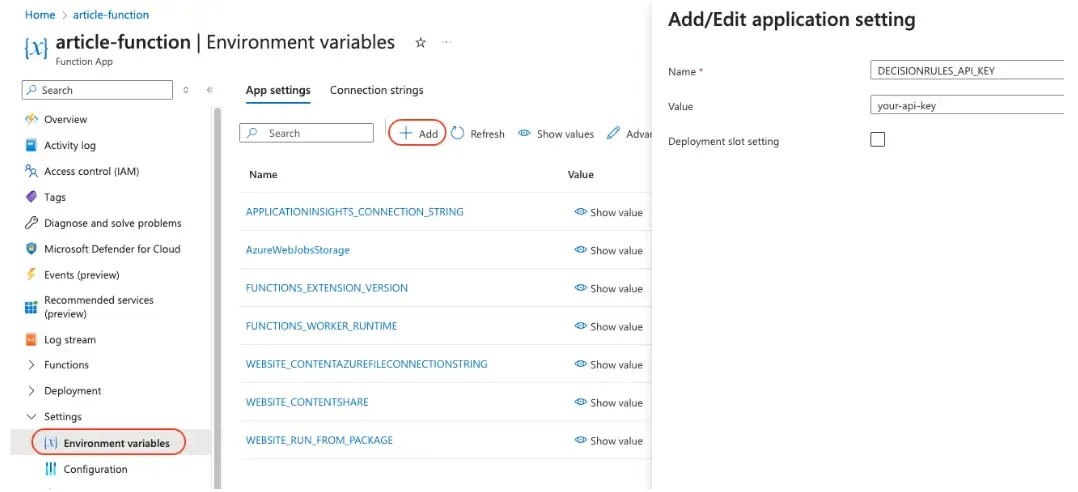
Task: Open FUNCTIONS_EXTENSION_VERSION setting
Action: tap(327, 288)
